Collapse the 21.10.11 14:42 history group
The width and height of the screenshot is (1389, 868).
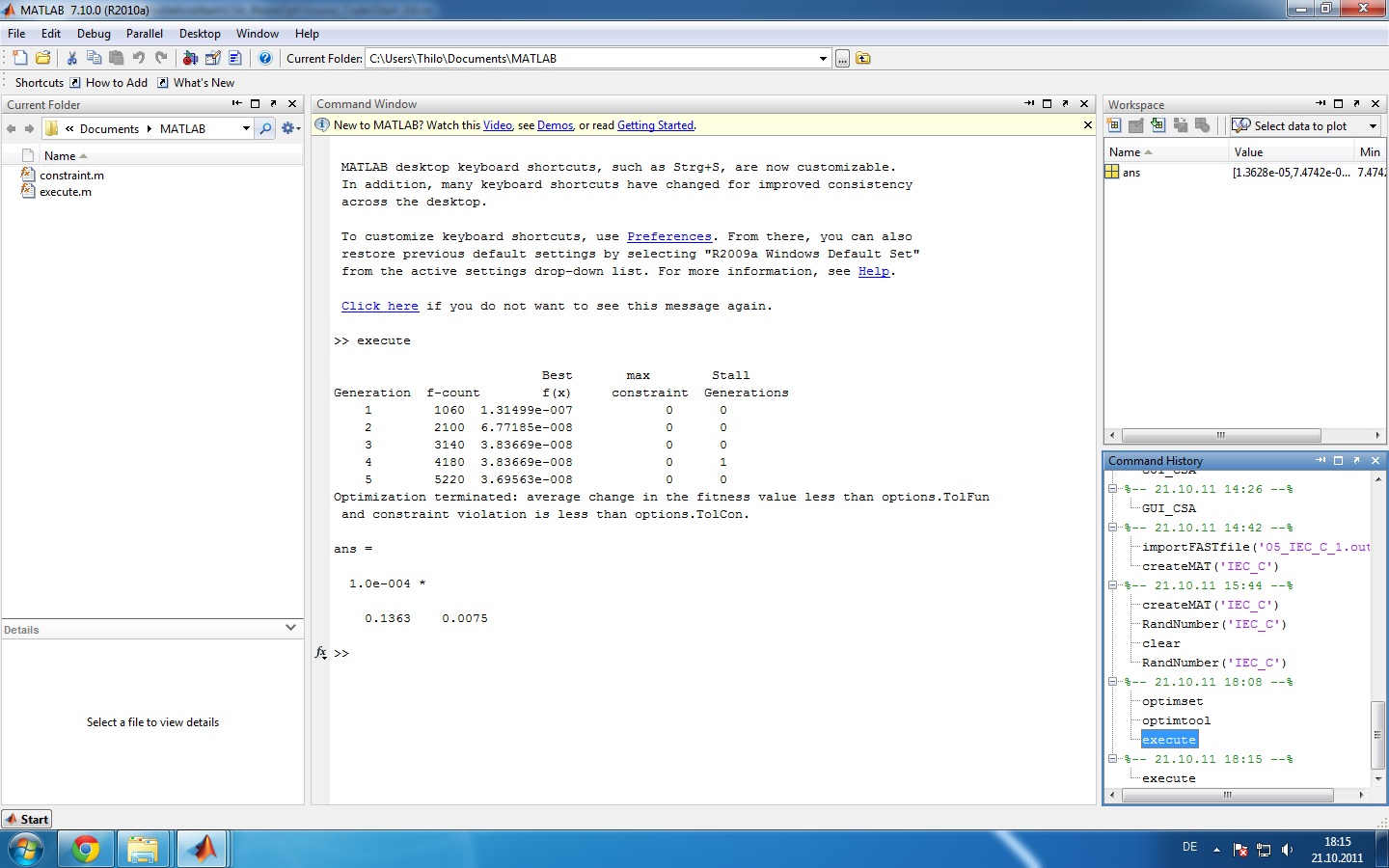[x=1112, y=528]
